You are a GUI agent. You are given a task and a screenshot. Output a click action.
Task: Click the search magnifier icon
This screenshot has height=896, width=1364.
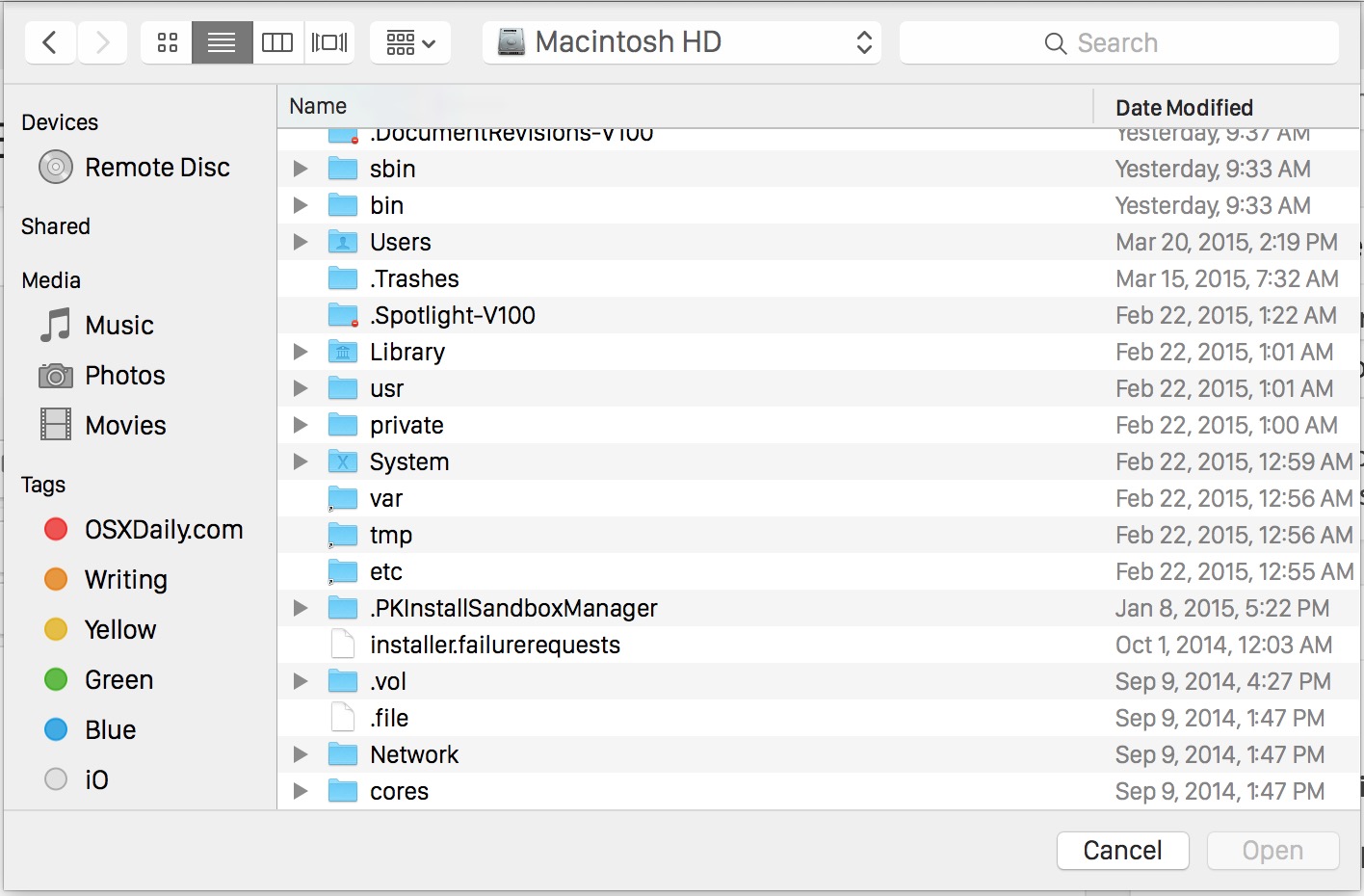[x=1055, y=42]
